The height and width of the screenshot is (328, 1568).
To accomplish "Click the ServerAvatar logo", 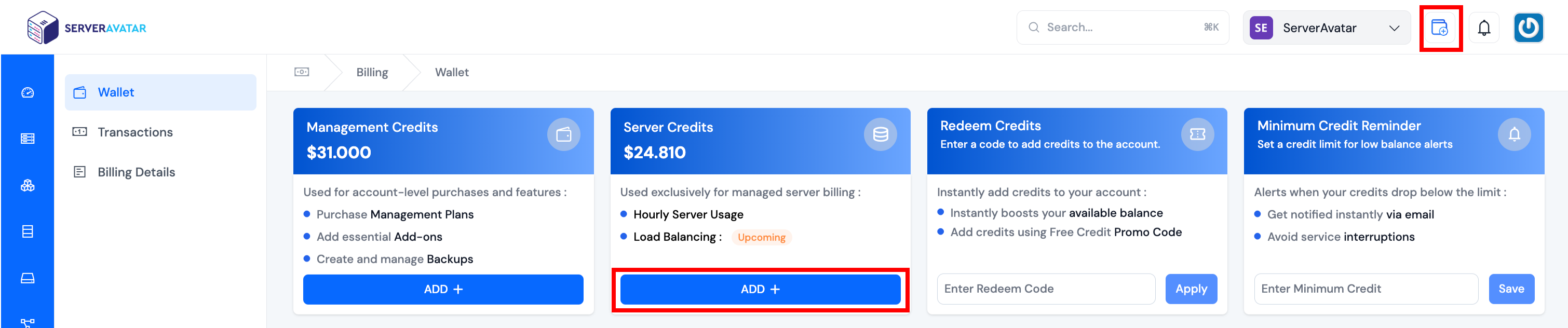I will [x=86, y=28].
